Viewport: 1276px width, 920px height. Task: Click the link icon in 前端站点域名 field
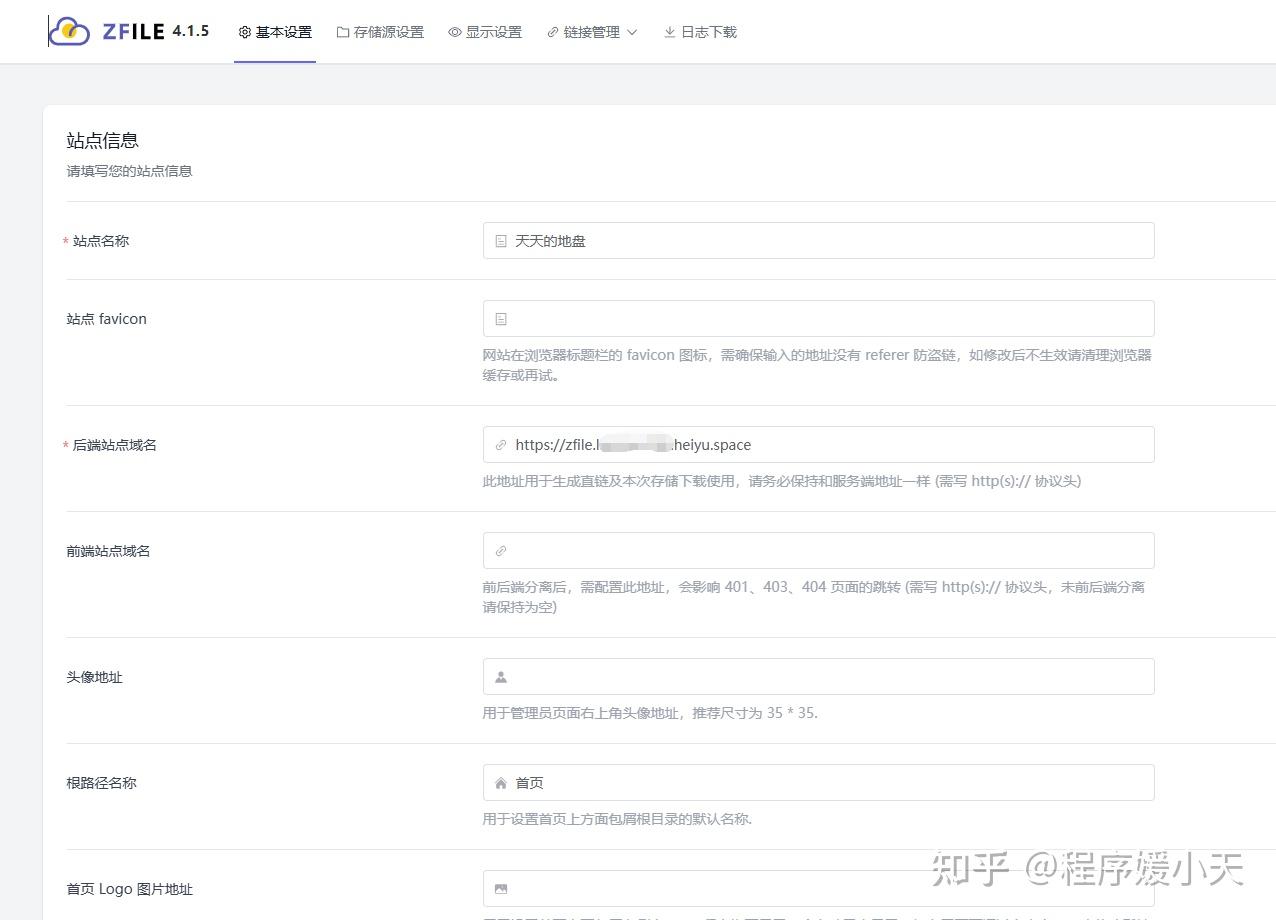pyautogui.click(x=501, y=551)
